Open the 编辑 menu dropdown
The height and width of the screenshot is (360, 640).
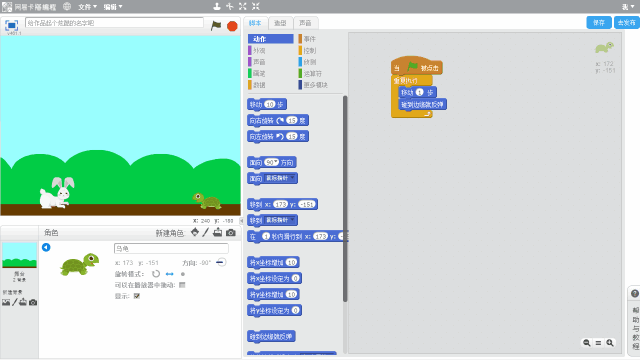113,7
